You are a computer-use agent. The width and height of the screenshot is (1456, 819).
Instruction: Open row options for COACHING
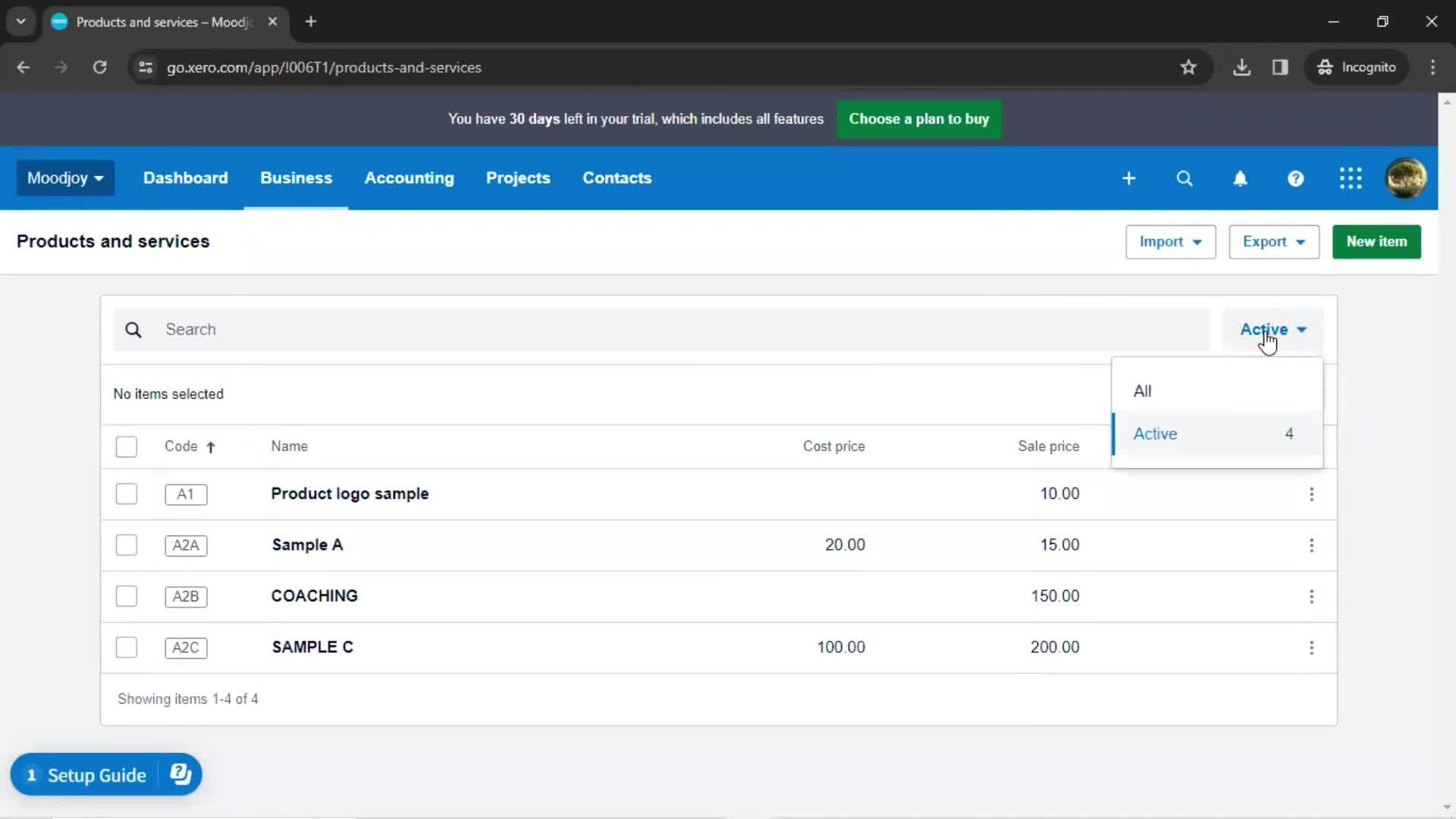tap(1311, 597)
